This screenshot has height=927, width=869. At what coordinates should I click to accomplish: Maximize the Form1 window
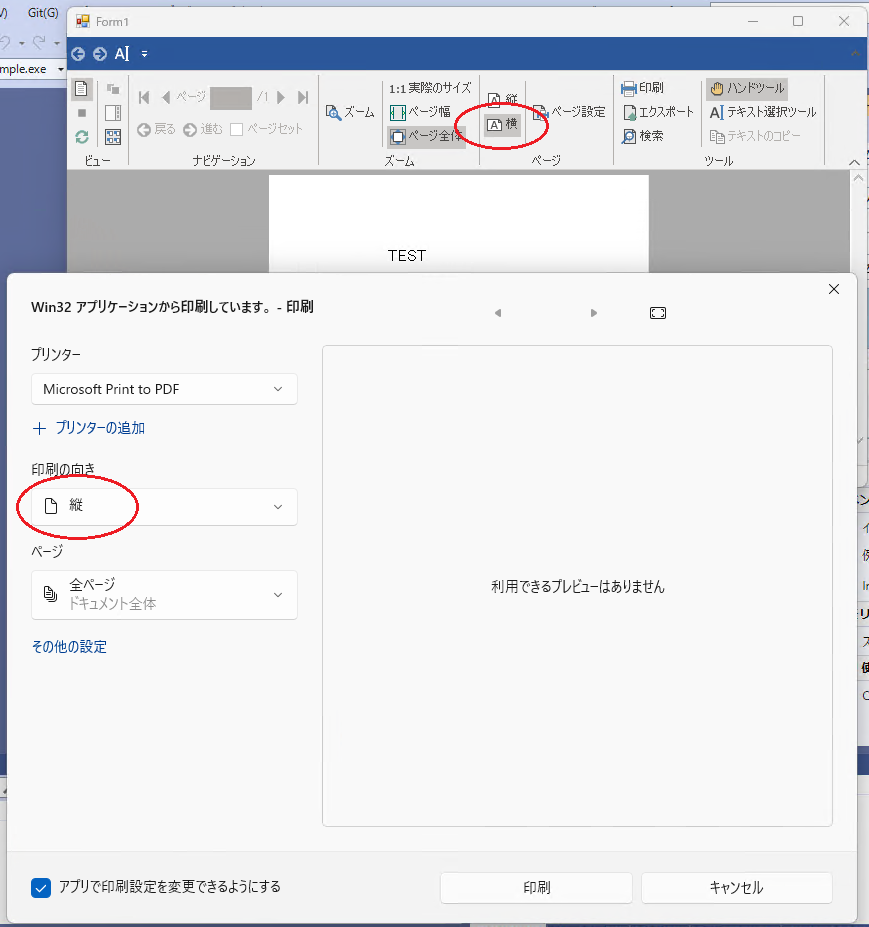click(x=798, y=21)
